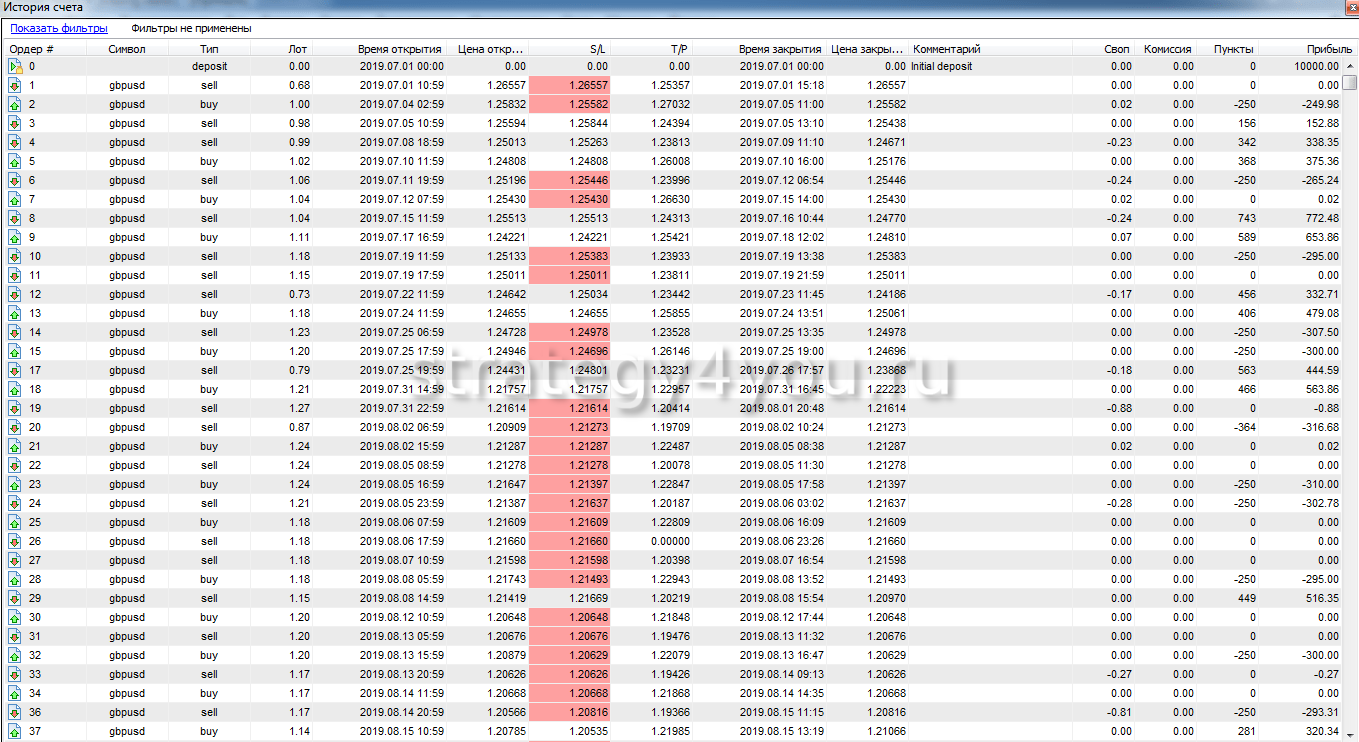
Task: Open the Показать фильтры link
Action: click(x=59, y=29)
